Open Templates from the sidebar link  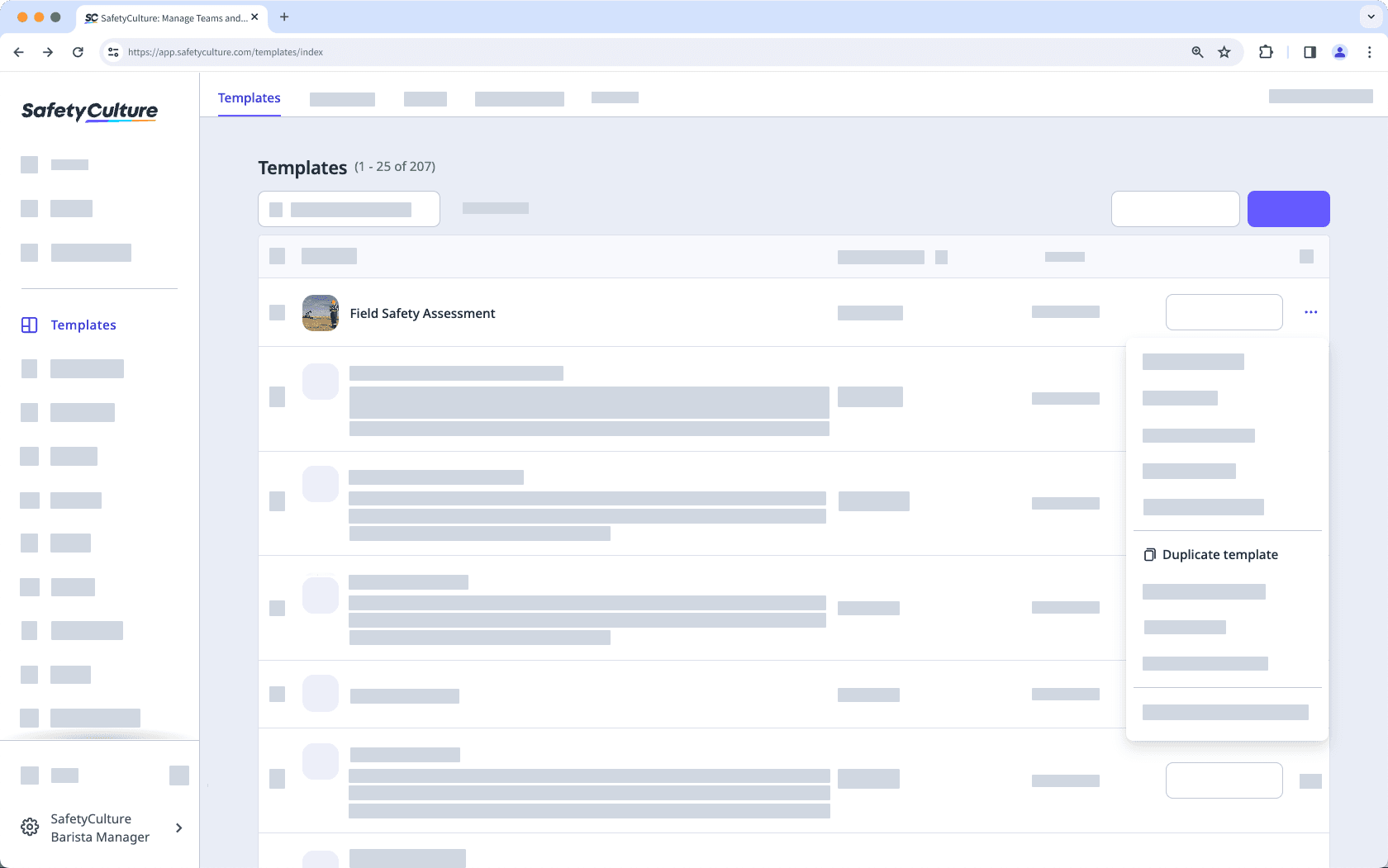click(83, 325)
